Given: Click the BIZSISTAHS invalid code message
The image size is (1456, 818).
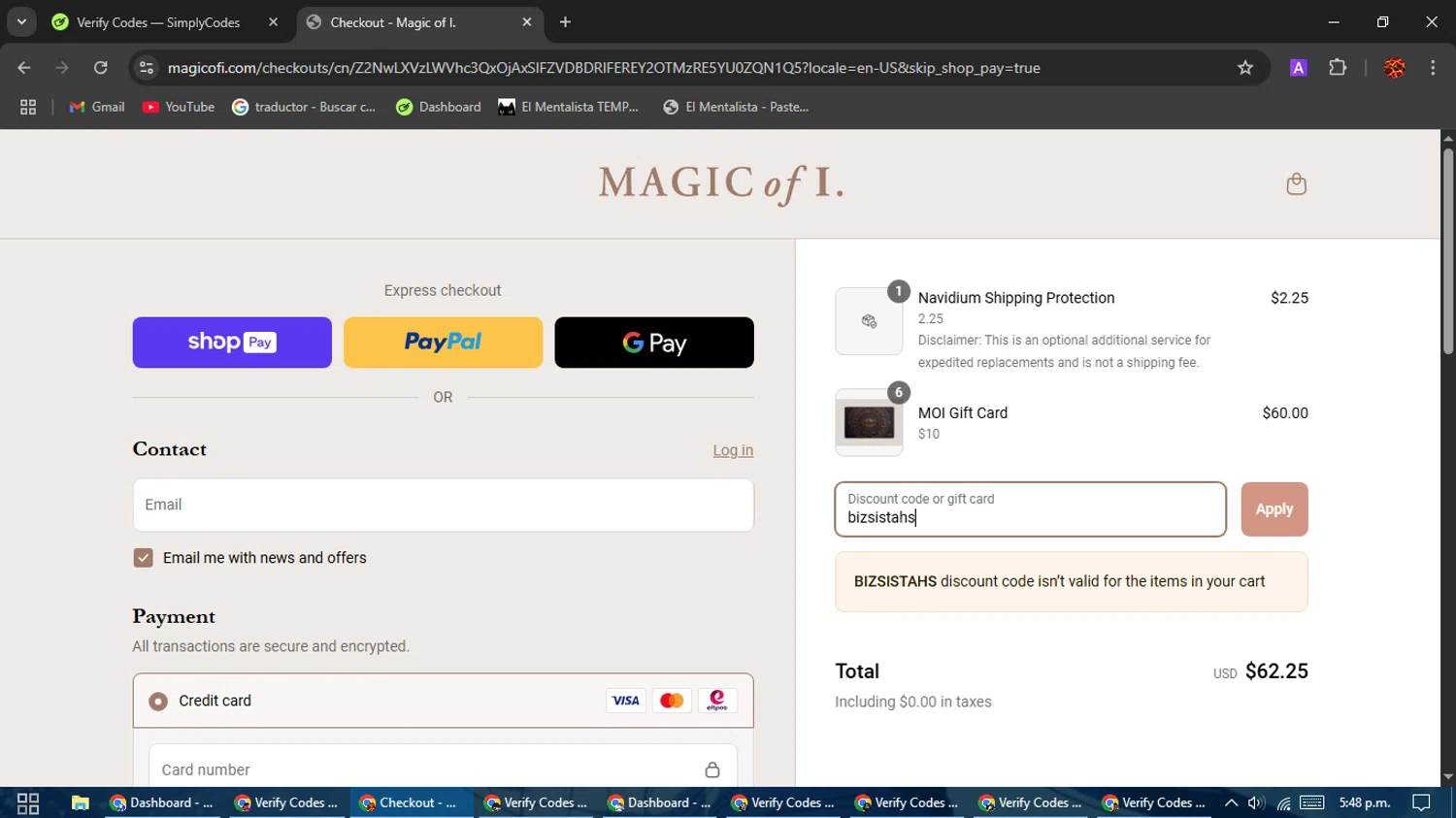Looking at the screenshot, I should [1072, 582].
